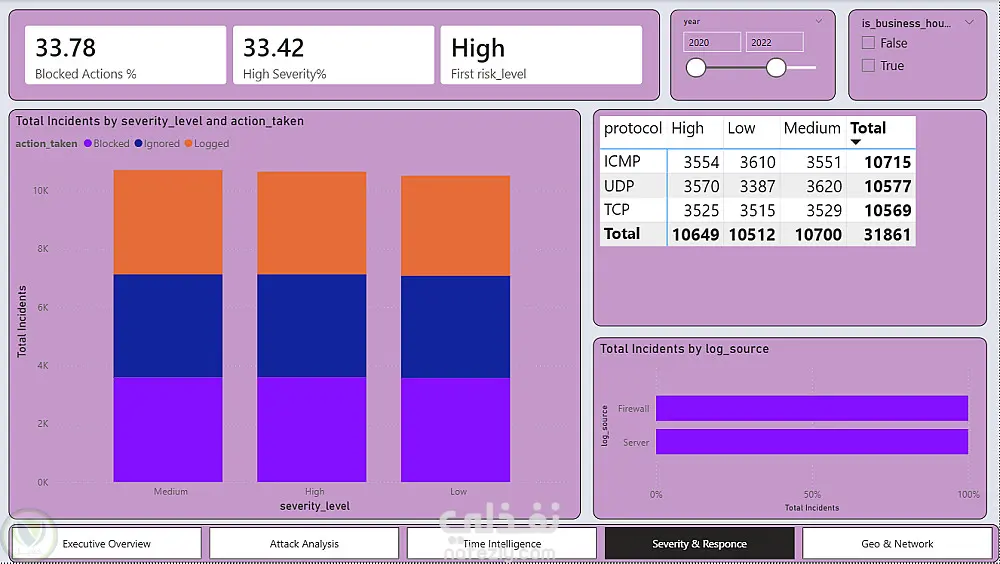Open the Executive Overview page
1000x564 pixels.
107,544
